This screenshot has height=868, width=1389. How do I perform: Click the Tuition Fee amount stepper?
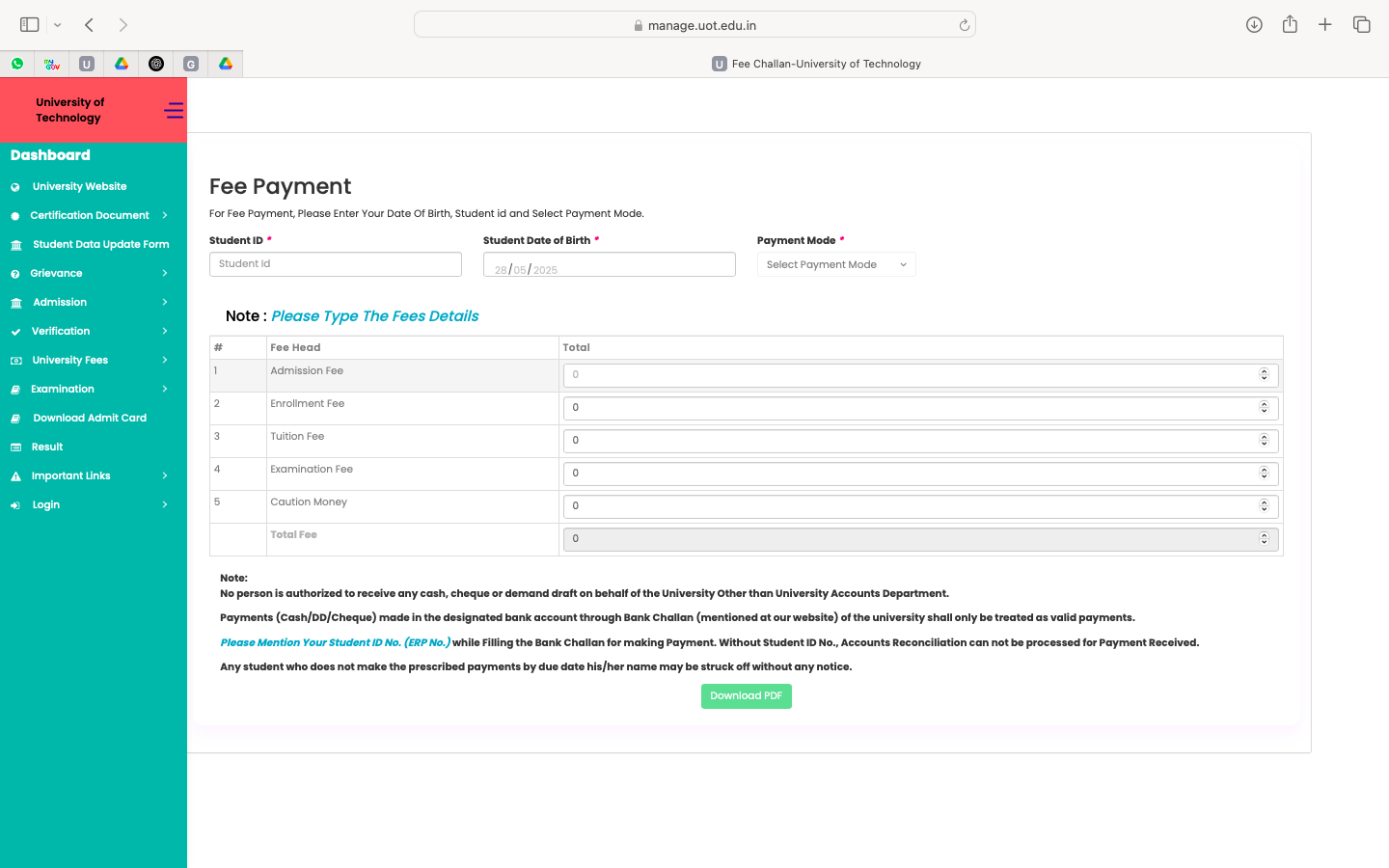[x=1264, y=440]
